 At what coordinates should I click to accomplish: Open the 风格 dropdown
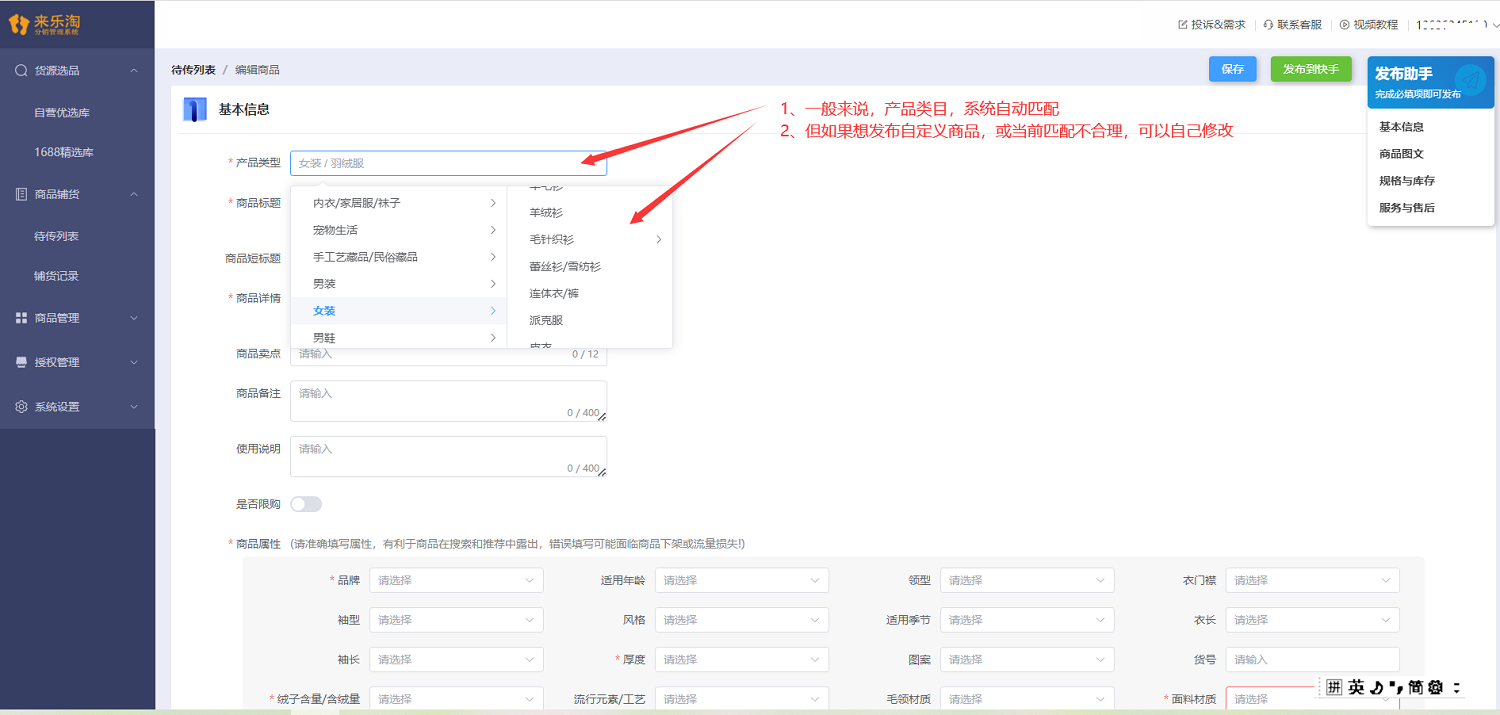[x=742, y=620]
